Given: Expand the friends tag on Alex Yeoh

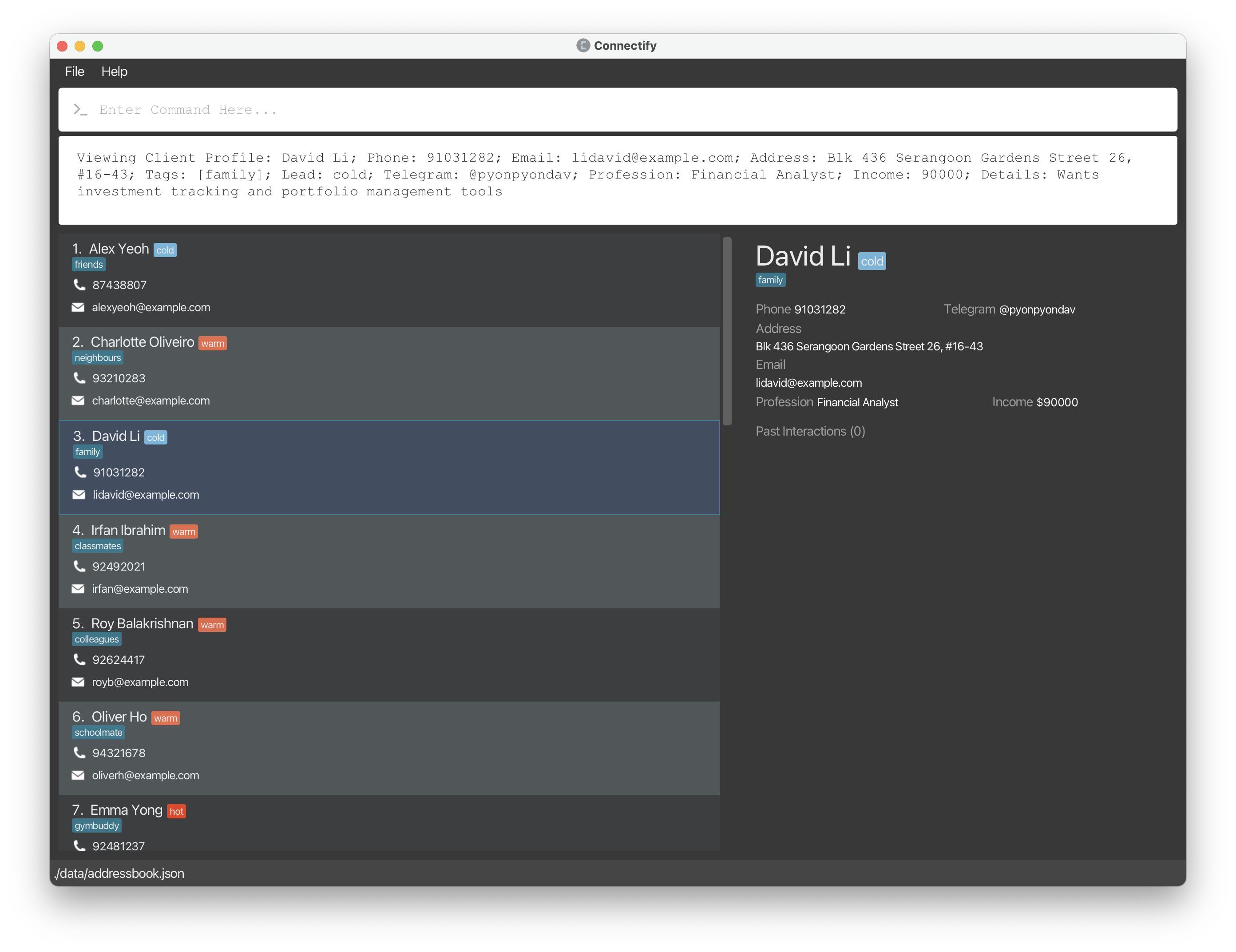Looking at the screenshot, I should tap(89, 264).
